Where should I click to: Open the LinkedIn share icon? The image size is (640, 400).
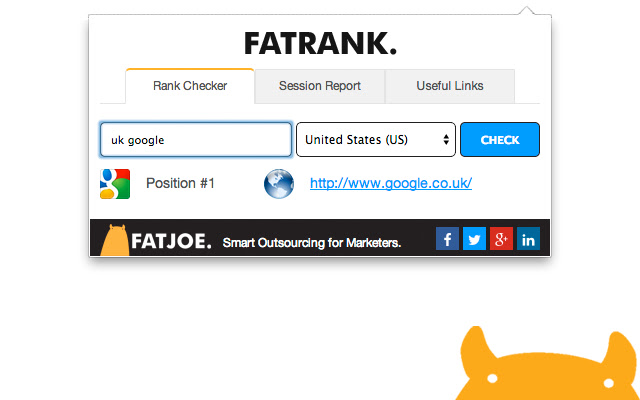pyautogui.click(x=528, y=239)
